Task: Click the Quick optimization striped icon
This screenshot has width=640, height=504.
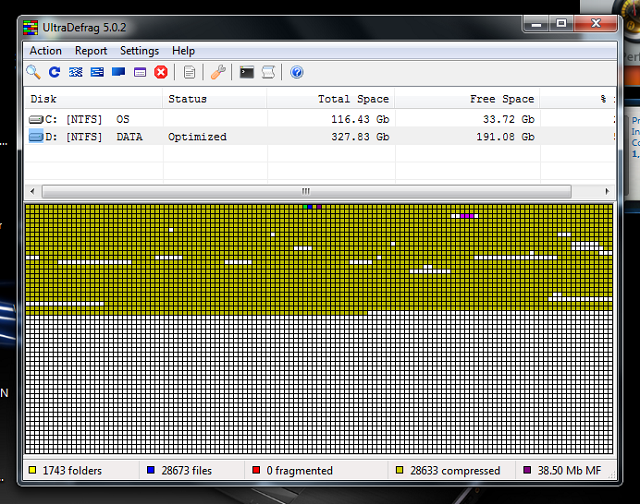Action: point(97,72)
